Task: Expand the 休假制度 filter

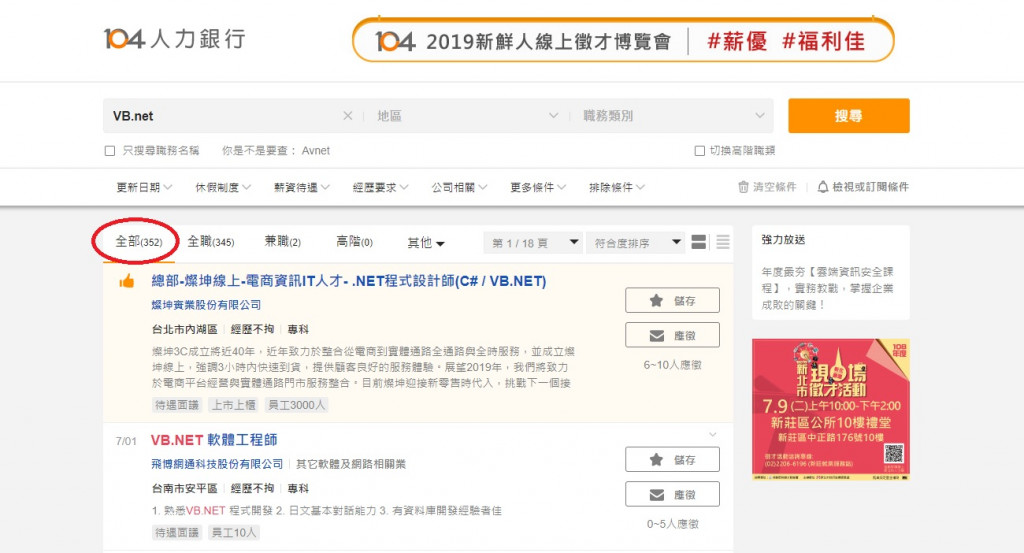Action: pos(223,187)
